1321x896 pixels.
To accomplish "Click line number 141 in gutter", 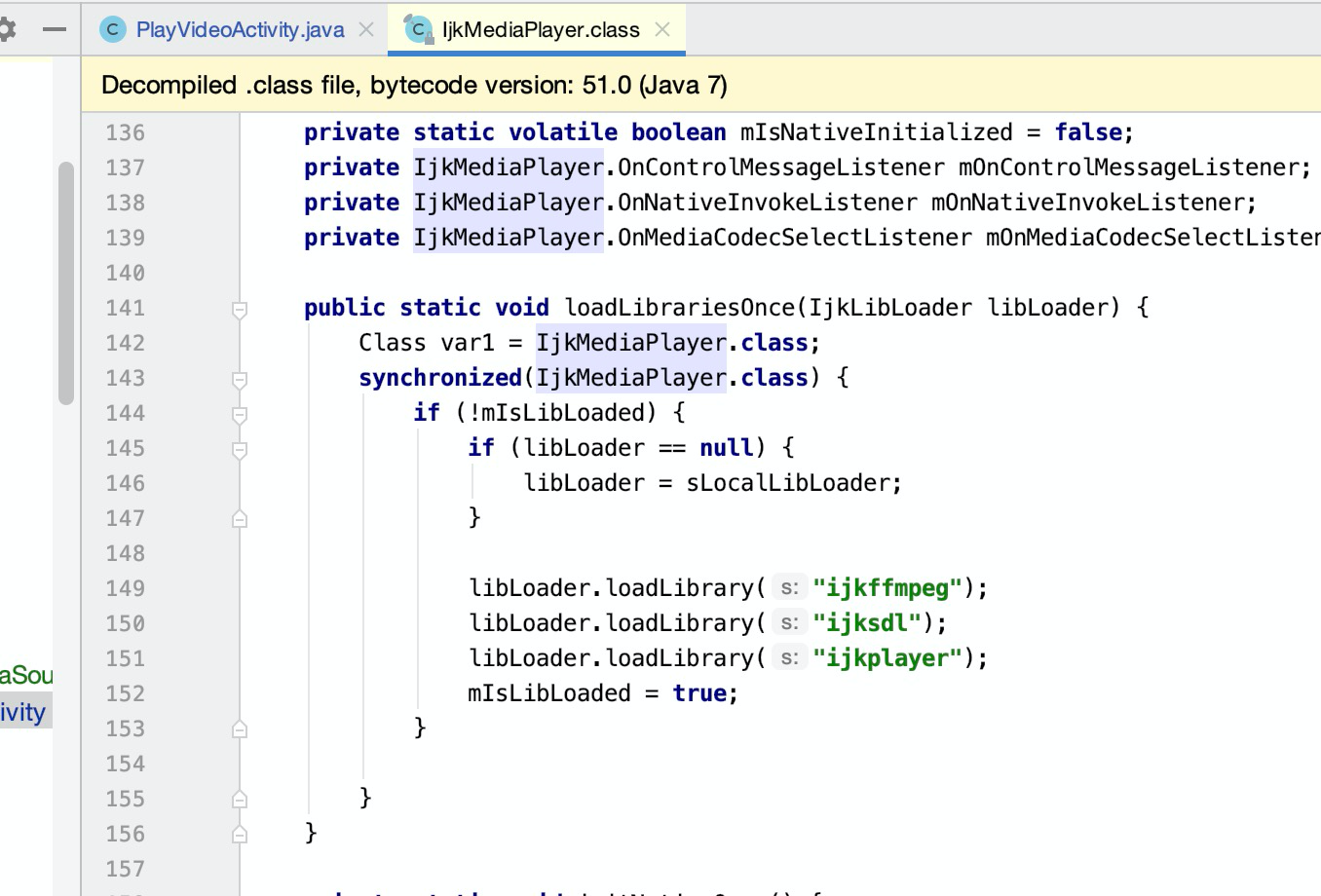I will (x=125, y=308).
